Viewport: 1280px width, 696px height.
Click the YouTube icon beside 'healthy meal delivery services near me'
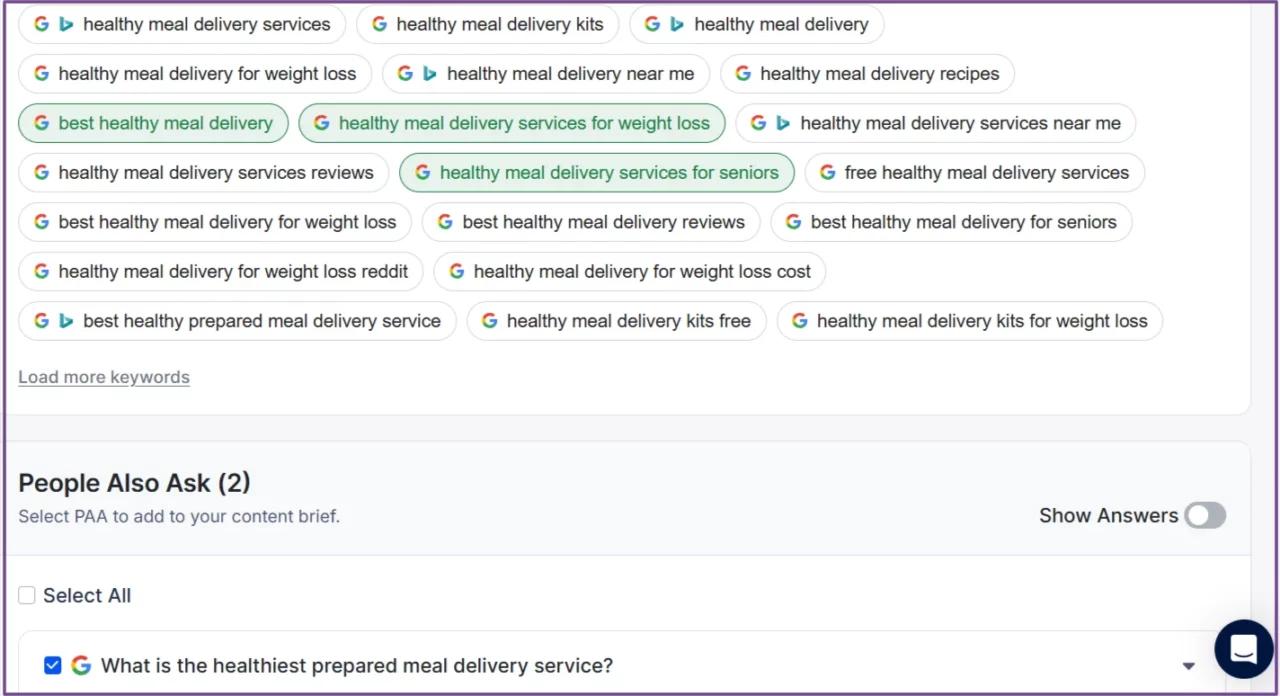[x=783, y=123]
